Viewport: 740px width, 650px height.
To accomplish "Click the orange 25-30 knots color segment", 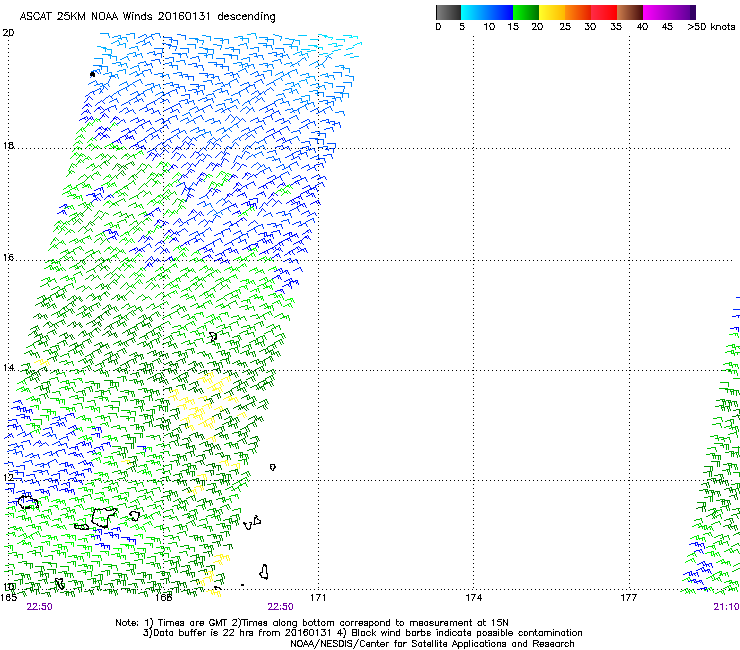I will click(578, 12).
